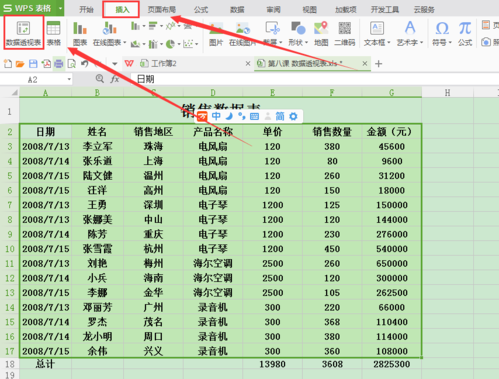Screen dimensions: 499x379
Task: Open online picture (在线图片) option
Action: coord(242,33)
